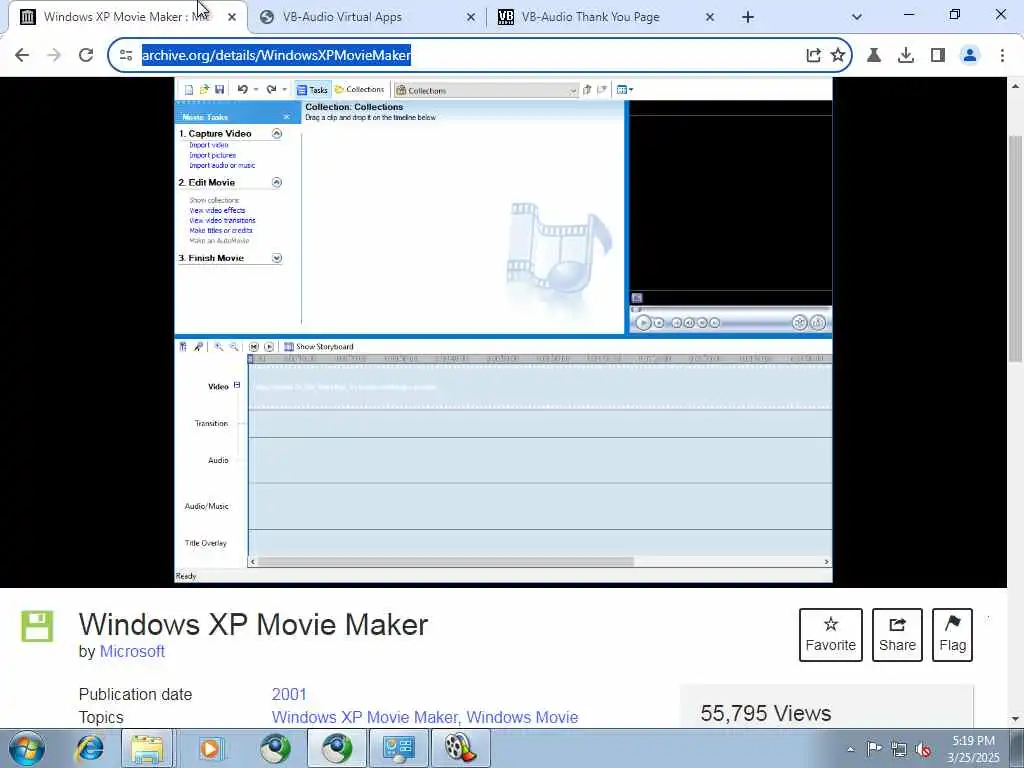1024x768 pixels.
Task: Click the Zoom Timeline Out magnifier
Action: pyautogui.click(x=234, y=347)
